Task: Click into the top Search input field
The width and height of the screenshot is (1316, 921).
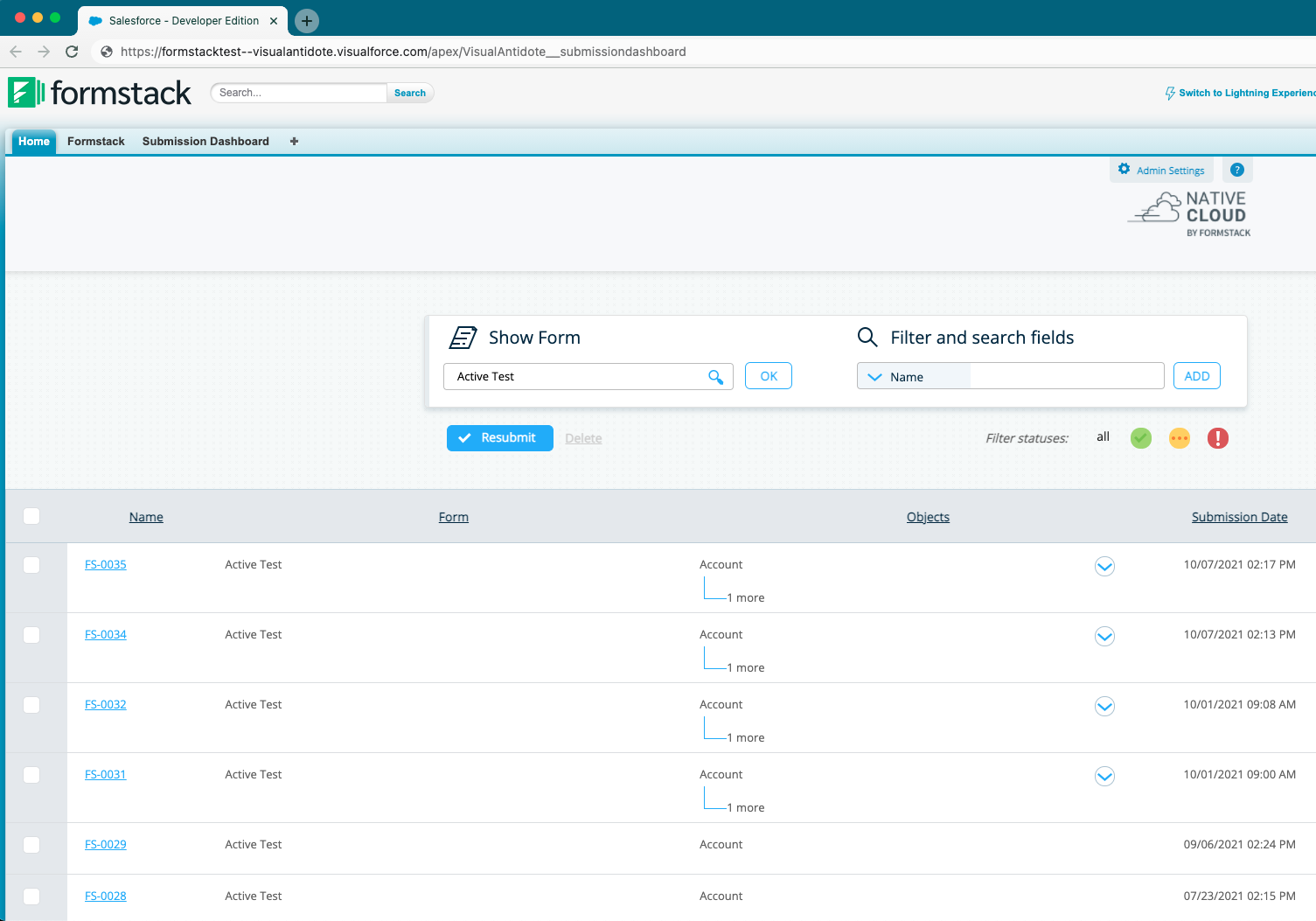Action: [299, 93]
